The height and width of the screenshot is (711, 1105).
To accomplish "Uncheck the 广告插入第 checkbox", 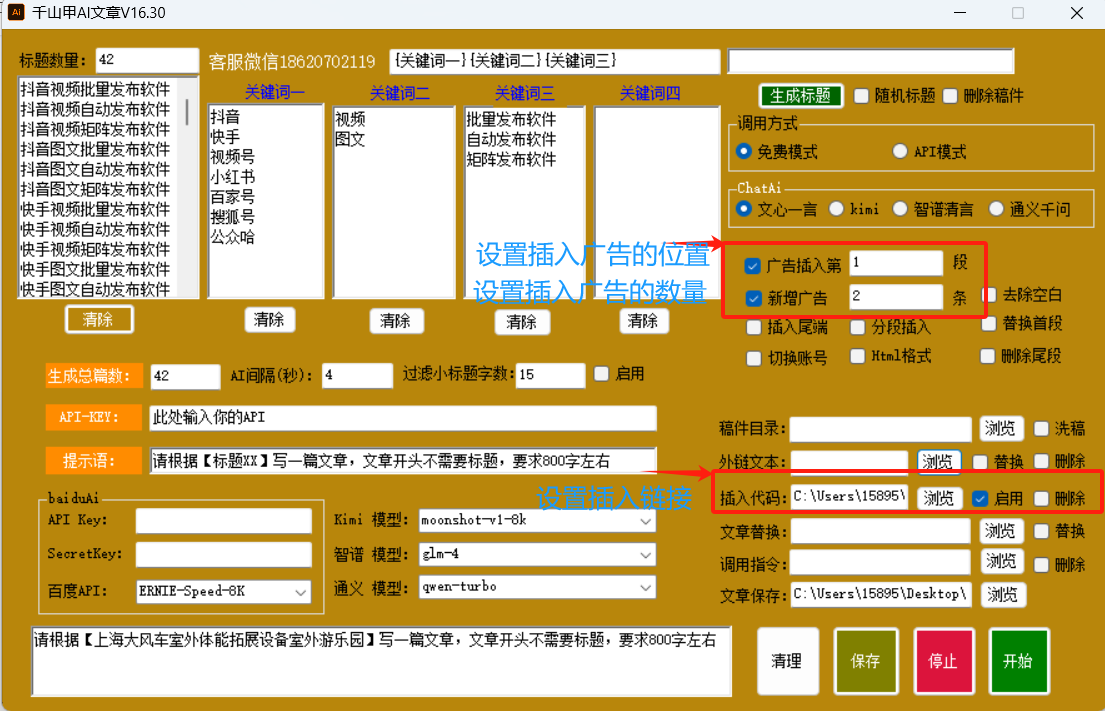I will (x=753, y=266).
